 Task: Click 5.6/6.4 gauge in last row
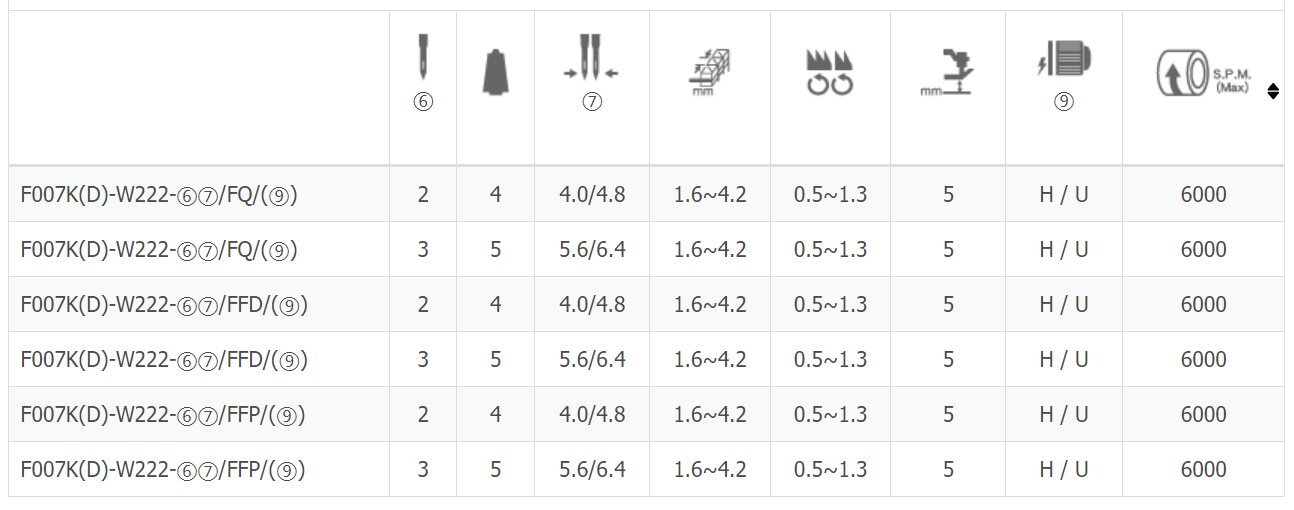(x=592, y=469)
